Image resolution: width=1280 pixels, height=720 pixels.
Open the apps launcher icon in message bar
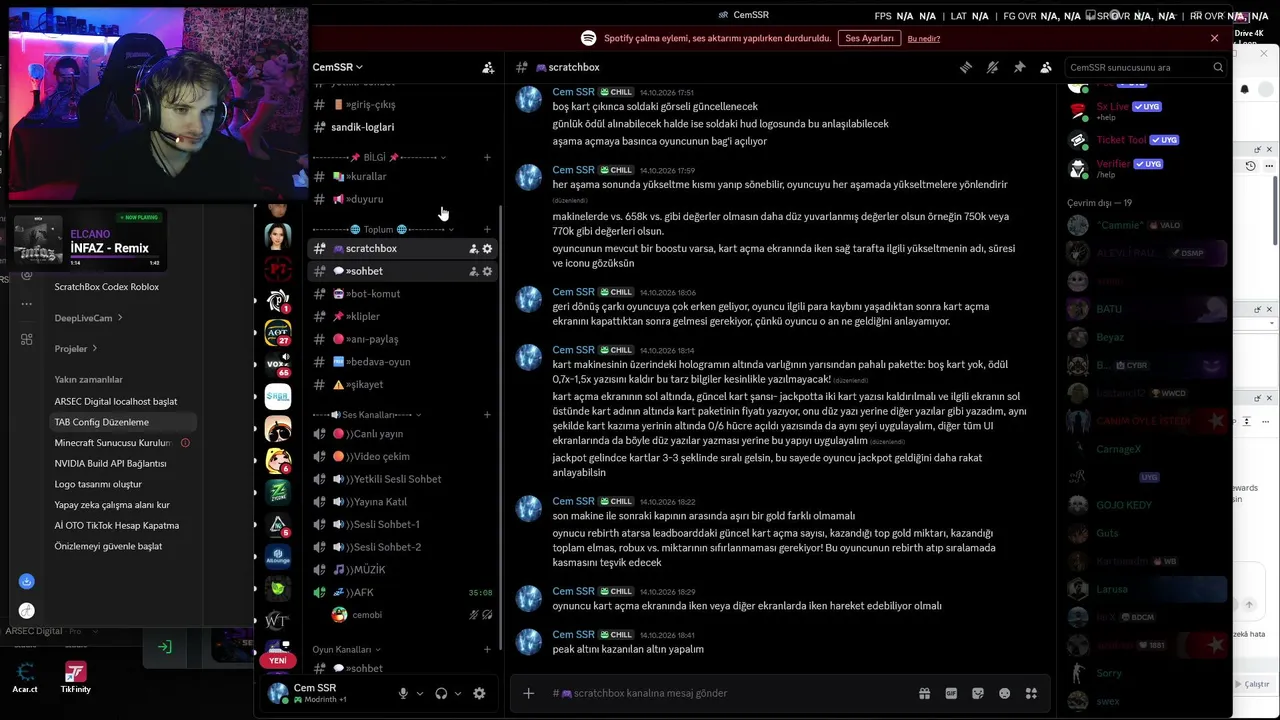coord(1031,693)
